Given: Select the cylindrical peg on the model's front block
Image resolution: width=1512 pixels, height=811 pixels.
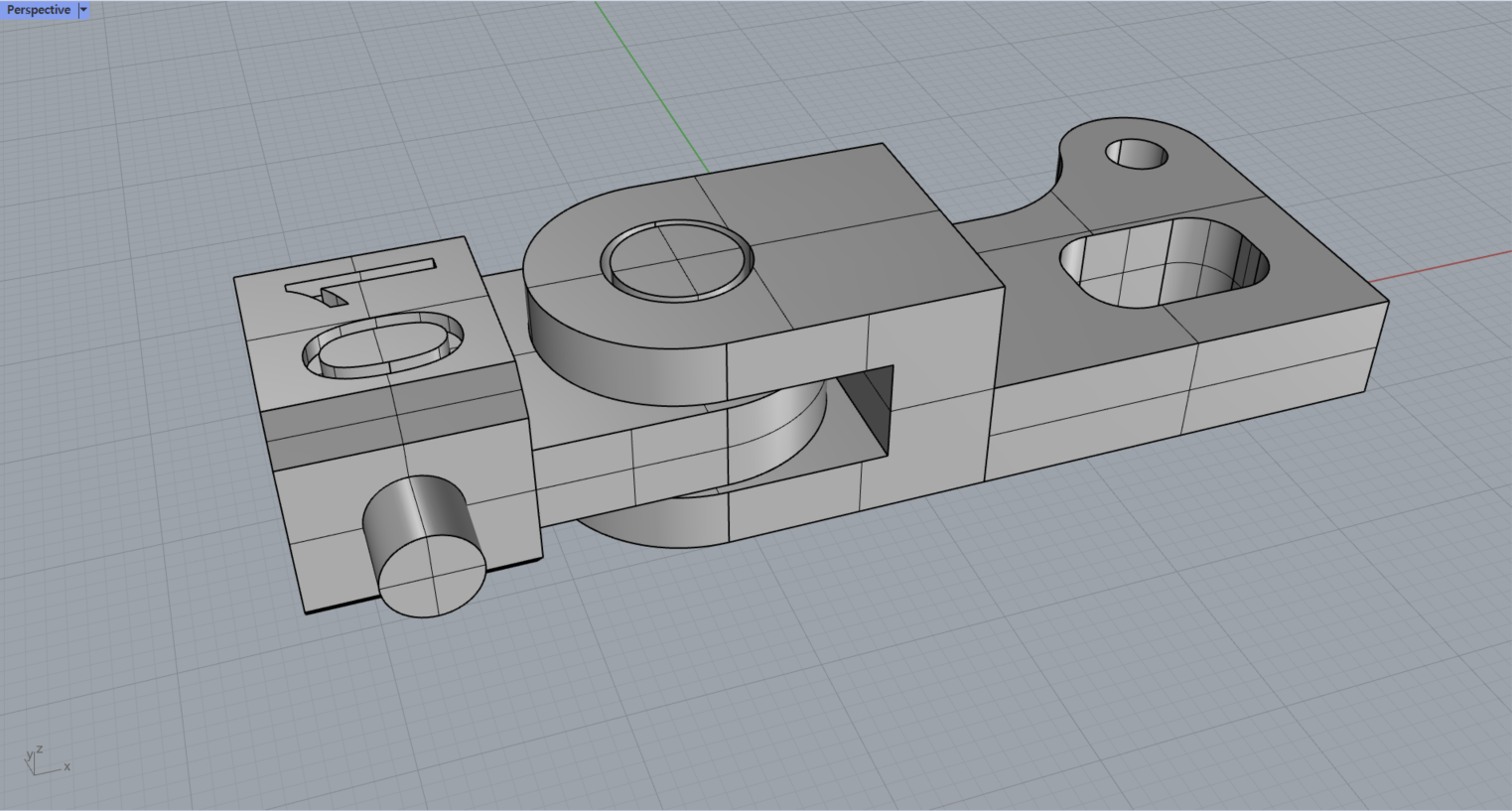Looking at the screenshot, I should 424,546.
